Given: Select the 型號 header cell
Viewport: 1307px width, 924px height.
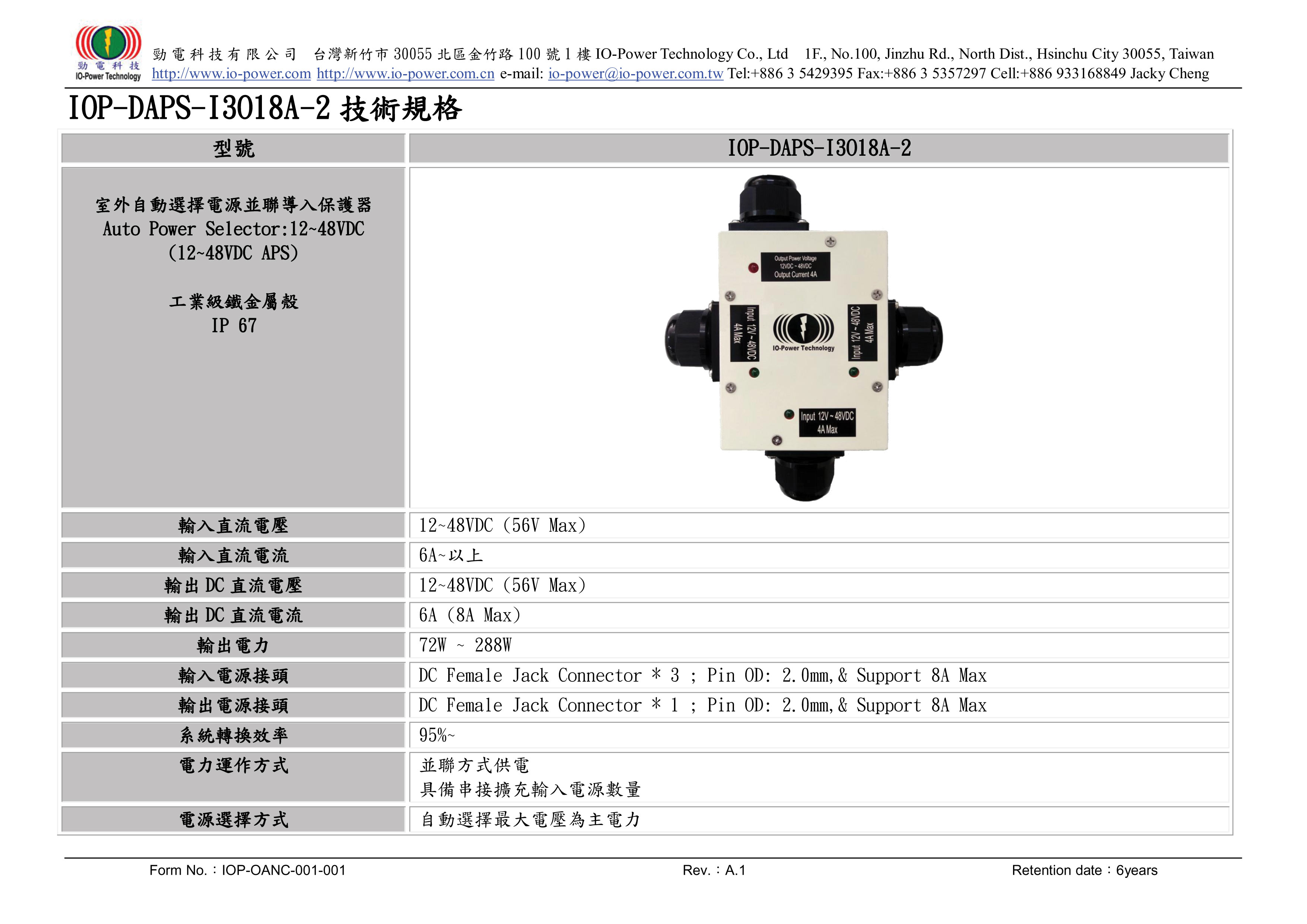Looking at the screenshot, I should coord(233,149).
